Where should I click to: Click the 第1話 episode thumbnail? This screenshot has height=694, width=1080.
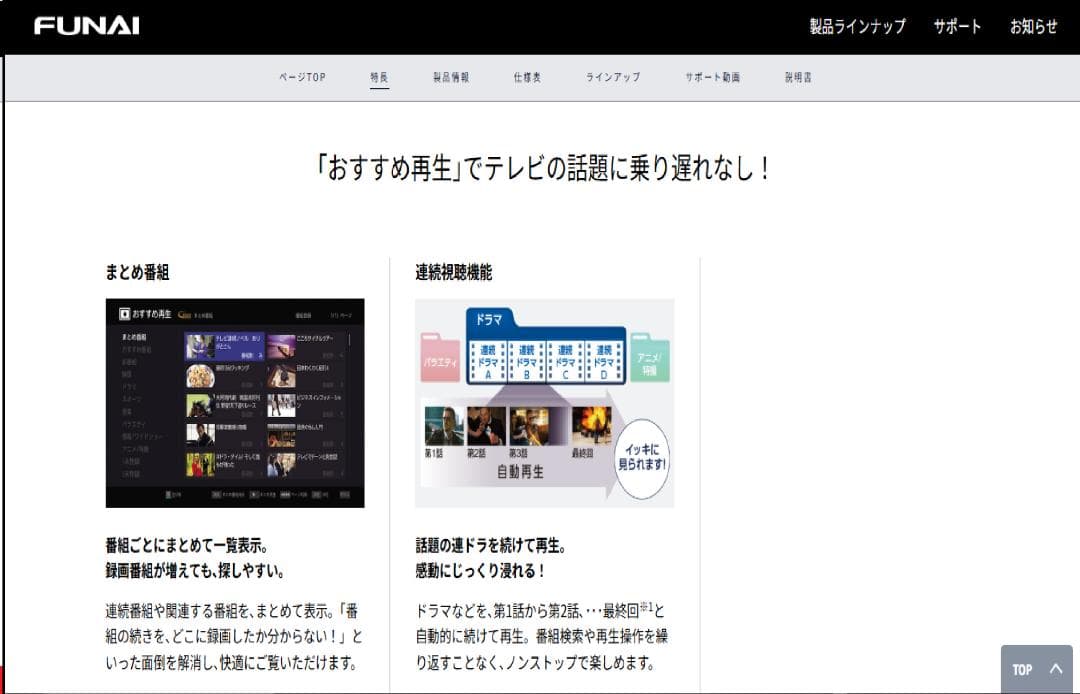click(x=444, y=427)
